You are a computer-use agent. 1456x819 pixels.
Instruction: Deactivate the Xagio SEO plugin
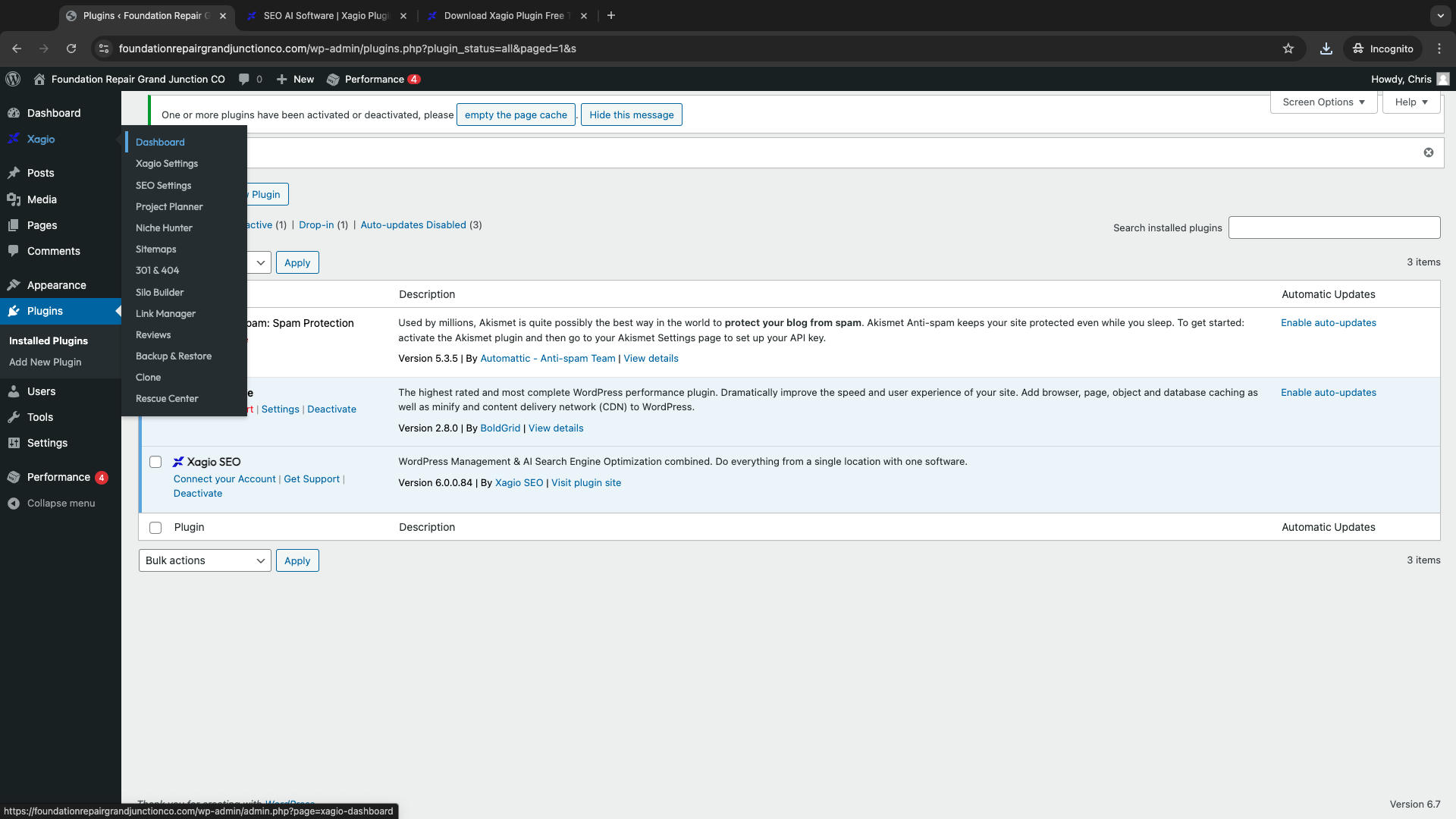(198, 493)
